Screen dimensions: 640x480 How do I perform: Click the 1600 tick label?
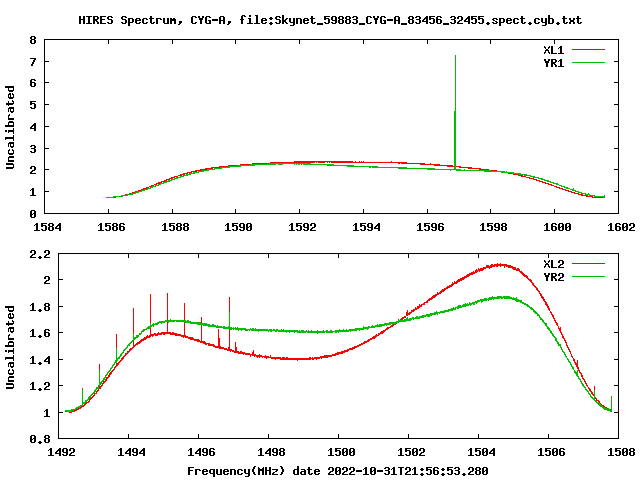point(557,227)
